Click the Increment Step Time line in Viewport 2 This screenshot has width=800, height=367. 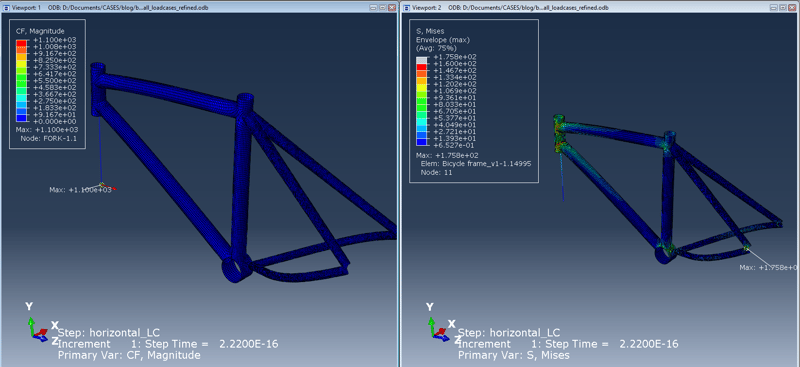click(x=568, y=344)
